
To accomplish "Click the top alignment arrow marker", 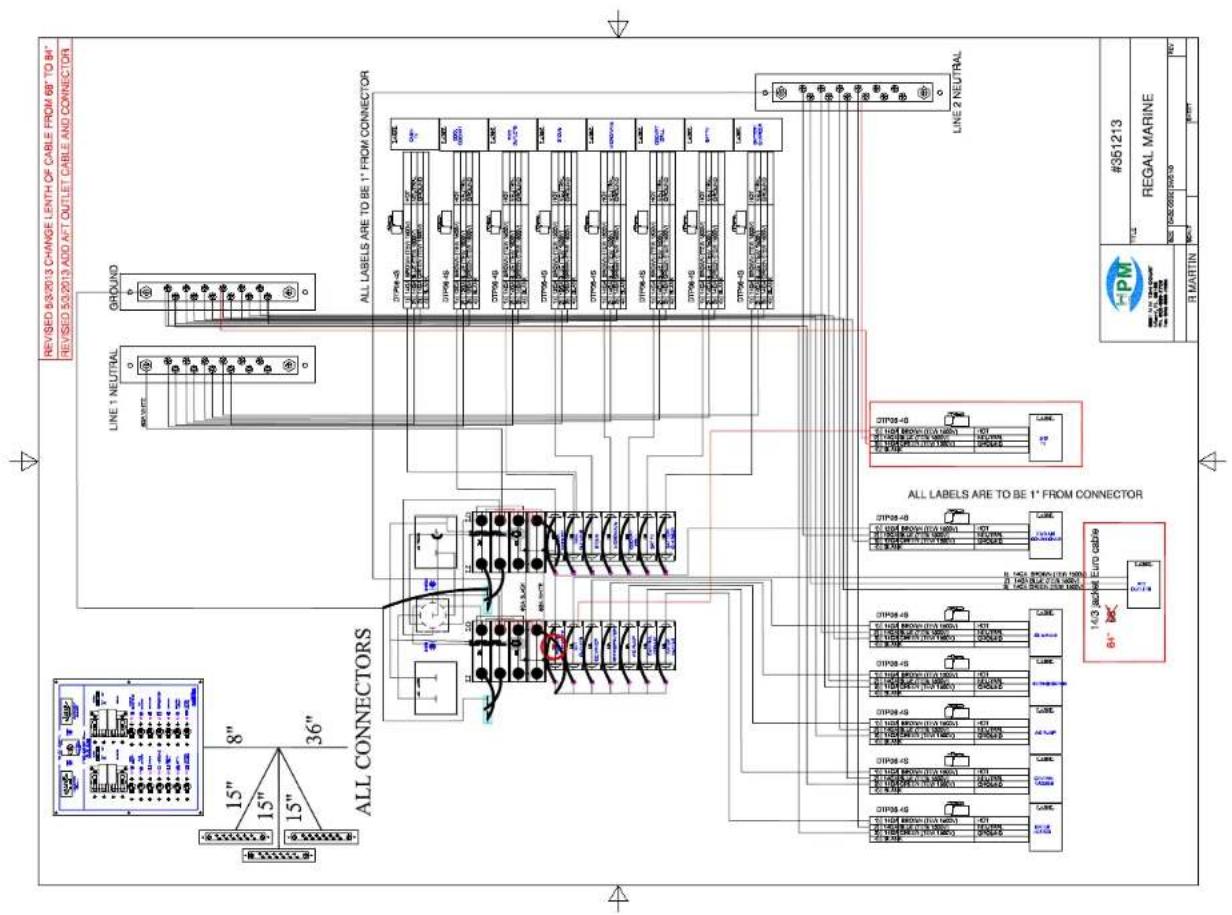I will (x=620, y=23).
